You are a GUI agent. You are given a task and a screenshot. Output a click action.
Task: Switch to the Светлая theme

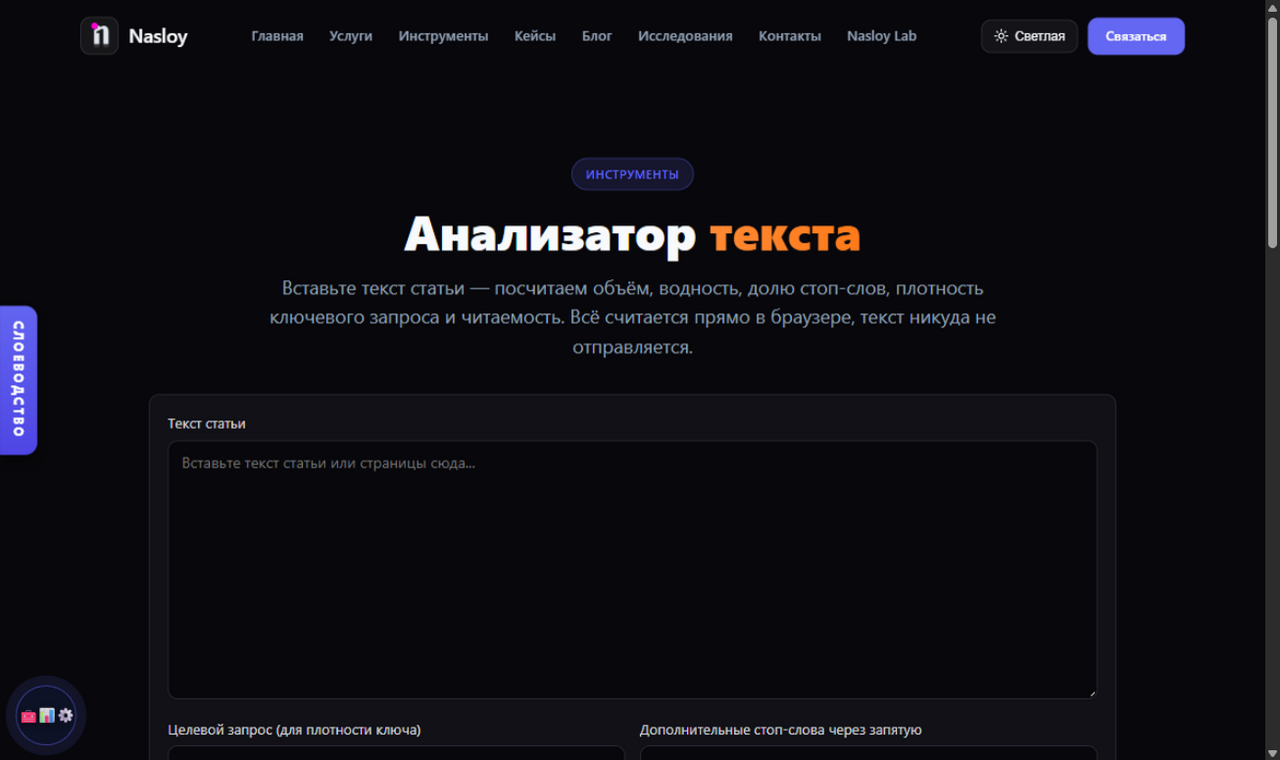[1029, 36]
